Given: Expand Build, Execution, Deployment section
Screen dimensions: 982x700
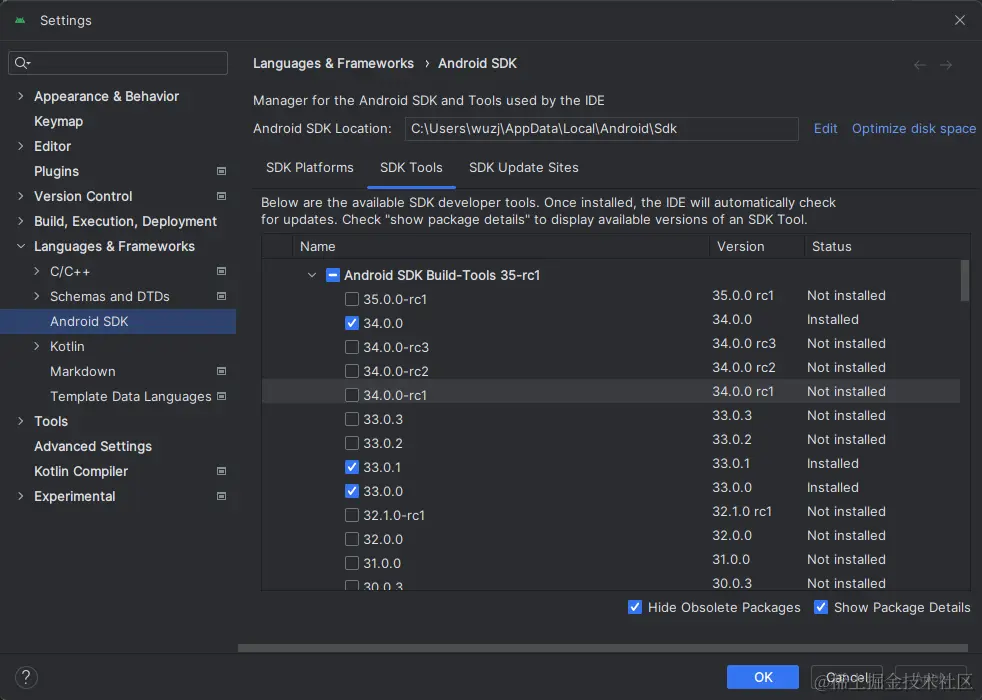Looking at the screenshot, I should click(x=21, y=221).
